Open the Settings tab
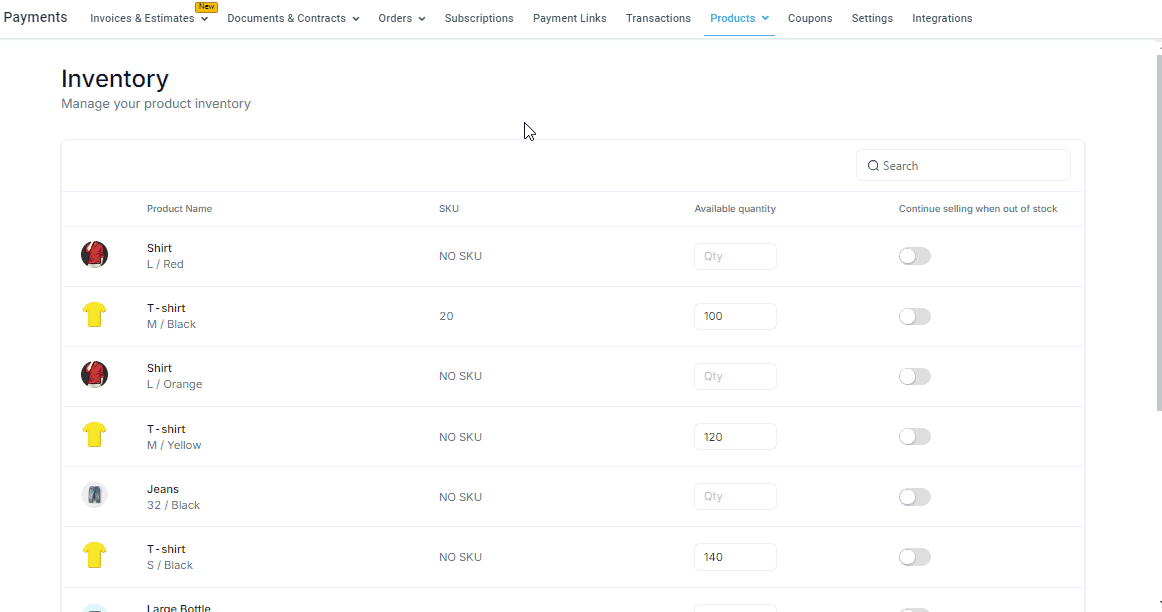The width and height of the screenshot is (1162, 612). 872,19
